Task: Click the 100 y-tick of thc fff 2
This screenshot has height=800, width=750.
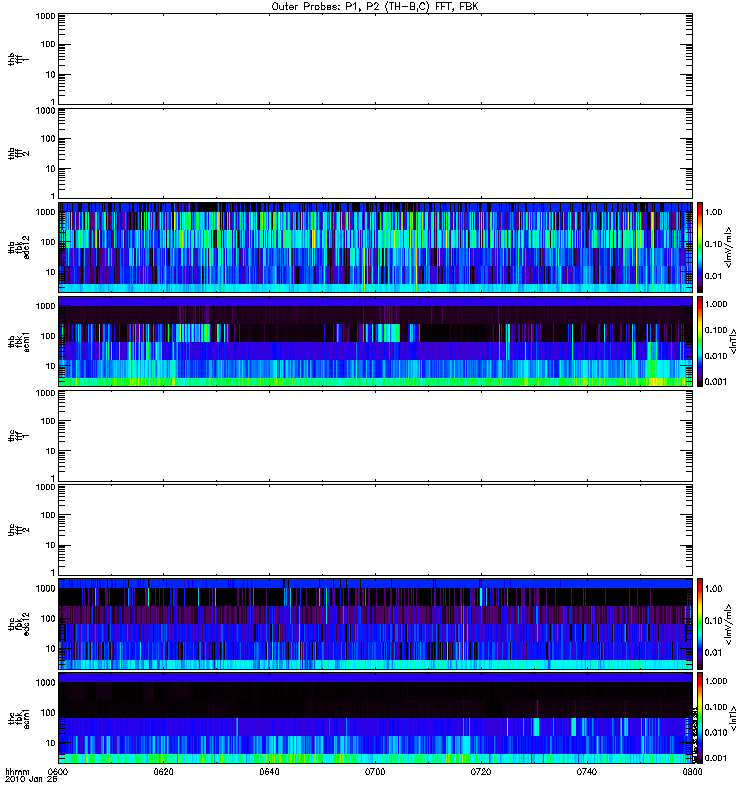Action: 48,515
